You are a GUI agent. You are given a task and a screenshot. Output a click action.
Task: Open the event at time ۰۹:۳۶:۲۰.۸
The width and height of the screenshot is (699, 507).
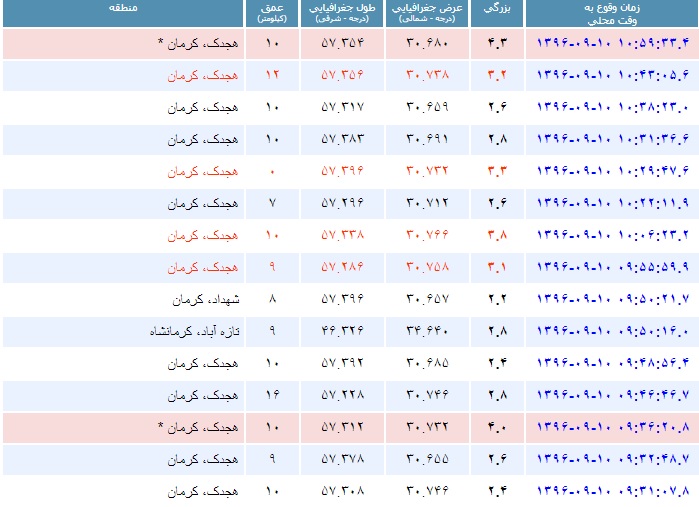coord(613,427)
